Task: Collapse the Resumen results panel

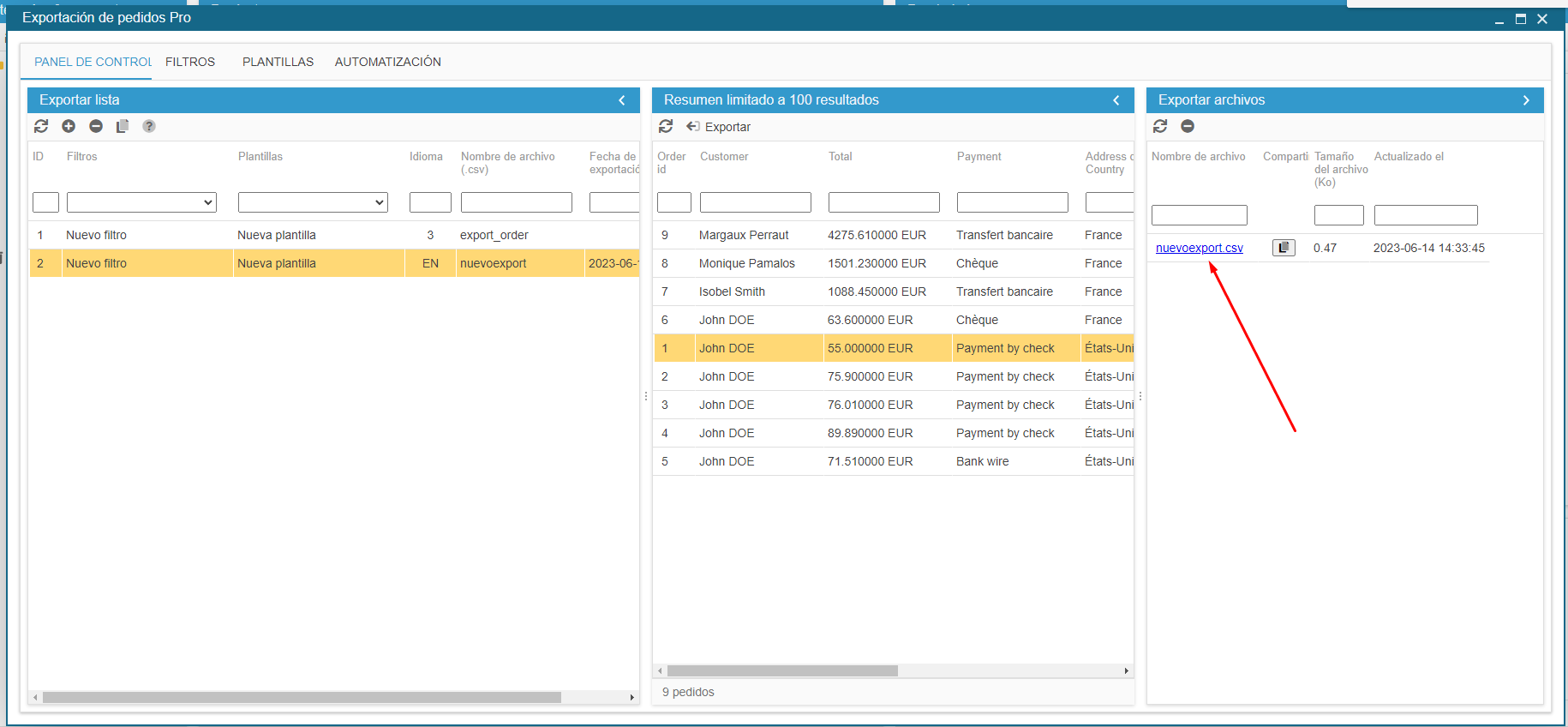Action: click(x=1116, y=100)
